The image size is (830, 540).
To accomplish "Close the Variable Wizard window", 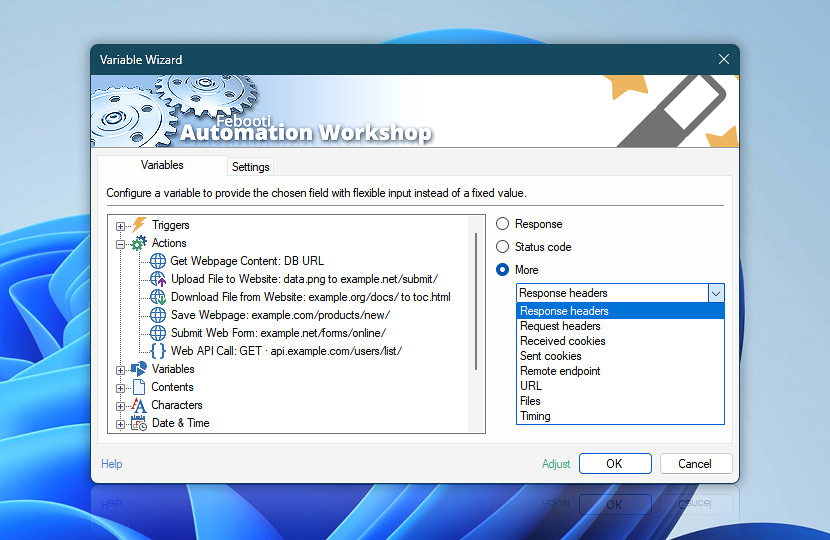I will [x=724, y=59].
